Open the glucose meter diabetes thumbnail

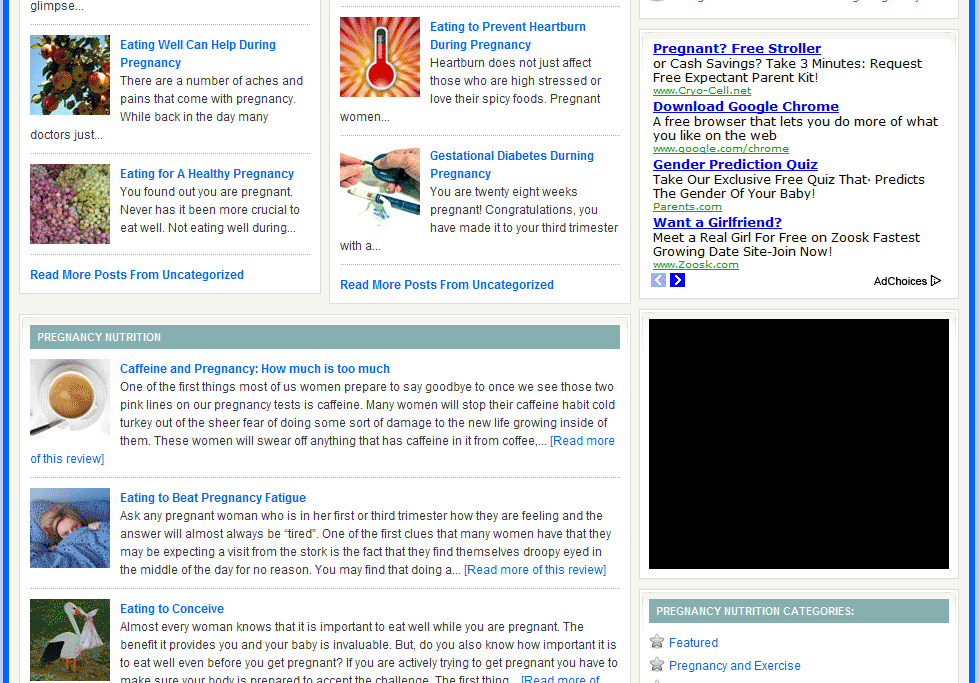coord(380,185)
